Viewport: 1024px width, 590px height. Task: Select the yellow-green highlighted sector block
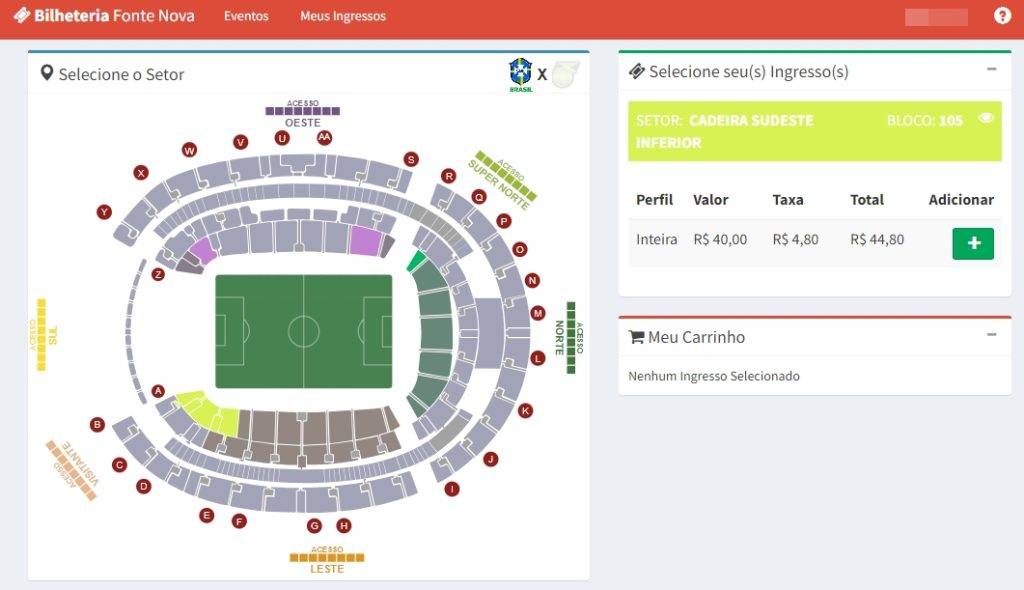tap(209, 412)
